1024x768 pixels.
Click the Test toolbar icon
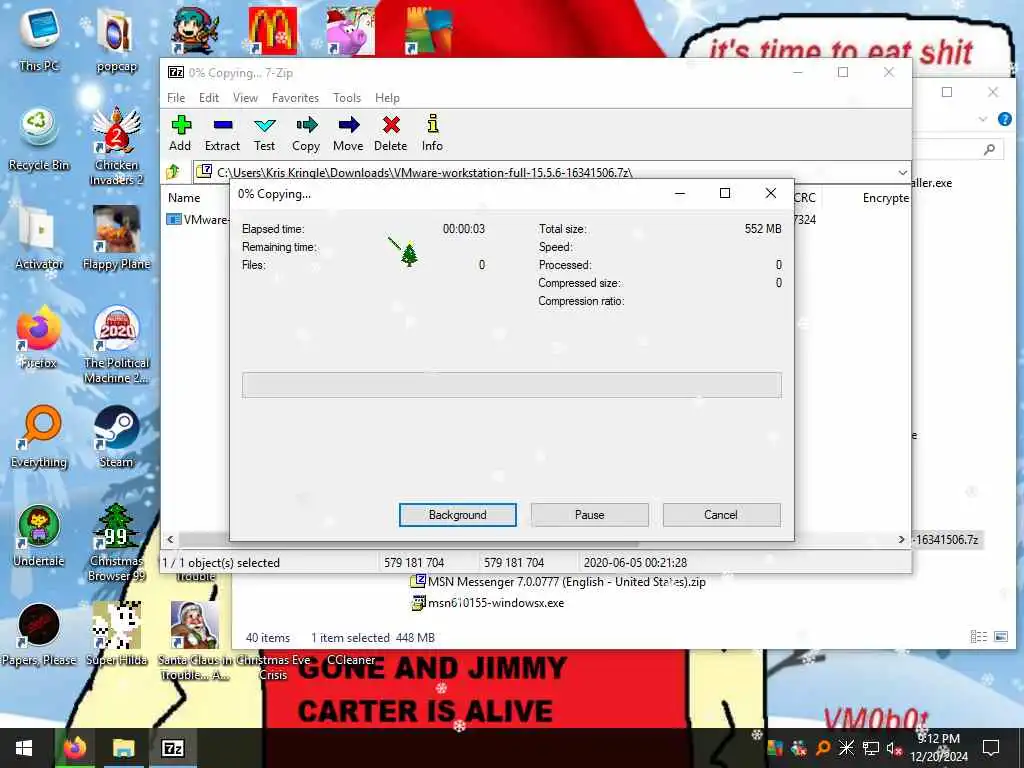[x=264, y=133]
